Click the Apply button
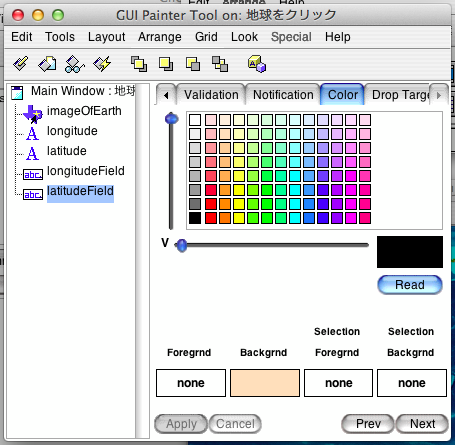 pos(181,424)
